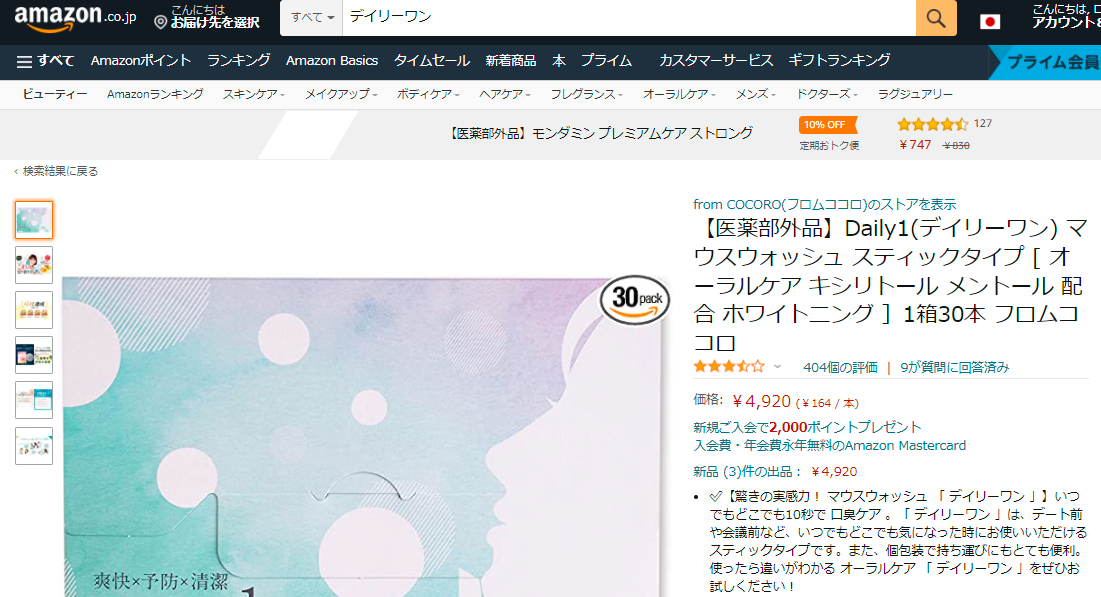Select the first product thumbnail

(x=34, y=220)
